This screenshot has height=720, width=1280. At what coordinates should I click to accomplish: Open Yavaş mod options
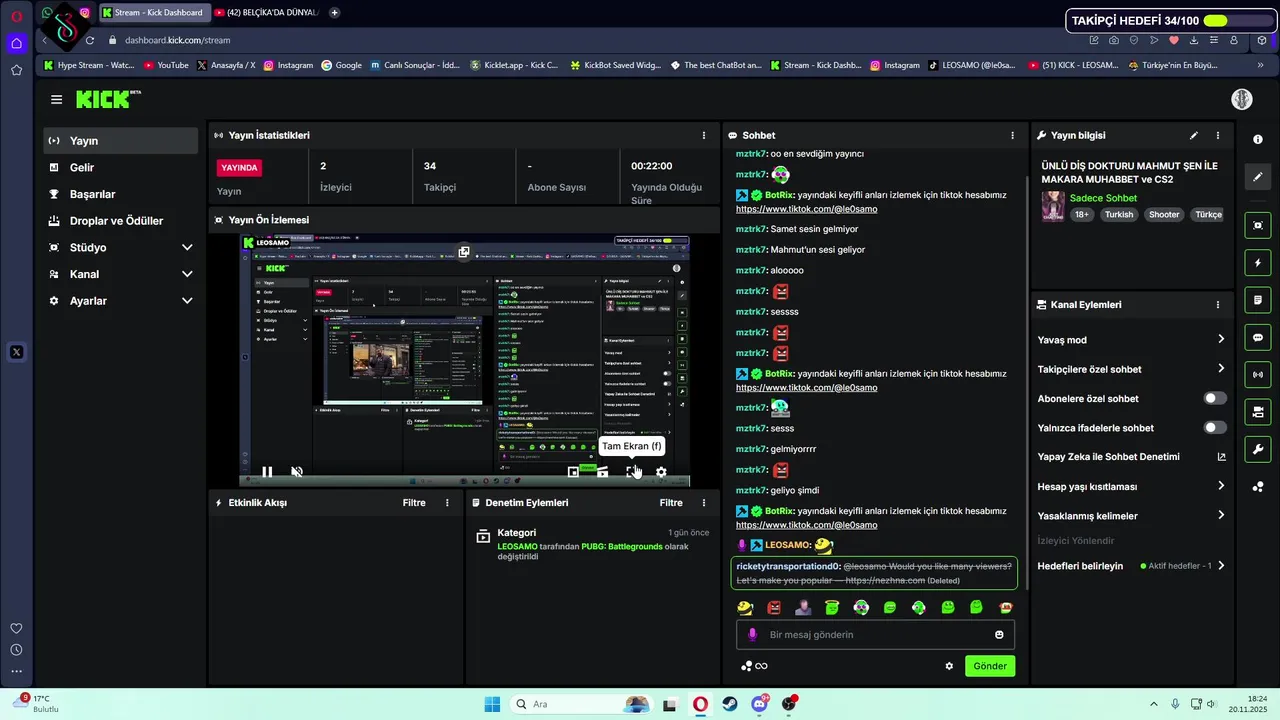(1131, 340)
